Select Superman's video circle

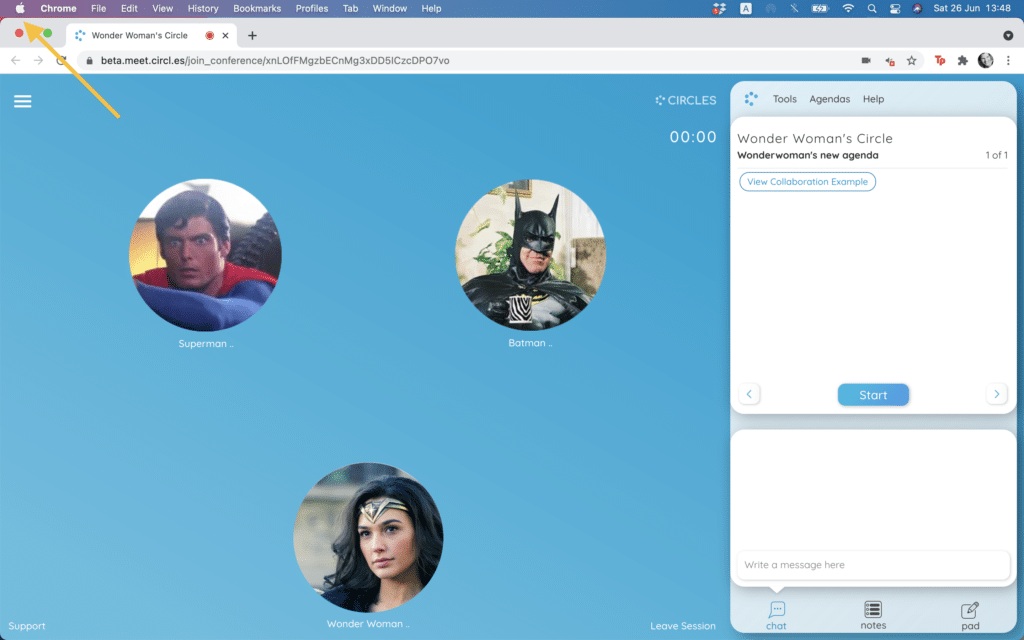pyautogui.click(x=205, y=255)
